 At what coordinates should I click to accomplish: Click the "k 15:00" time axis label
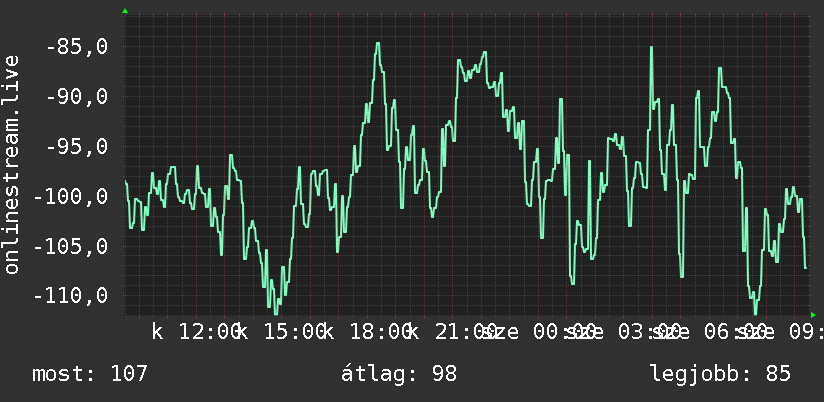pos(281,332)
